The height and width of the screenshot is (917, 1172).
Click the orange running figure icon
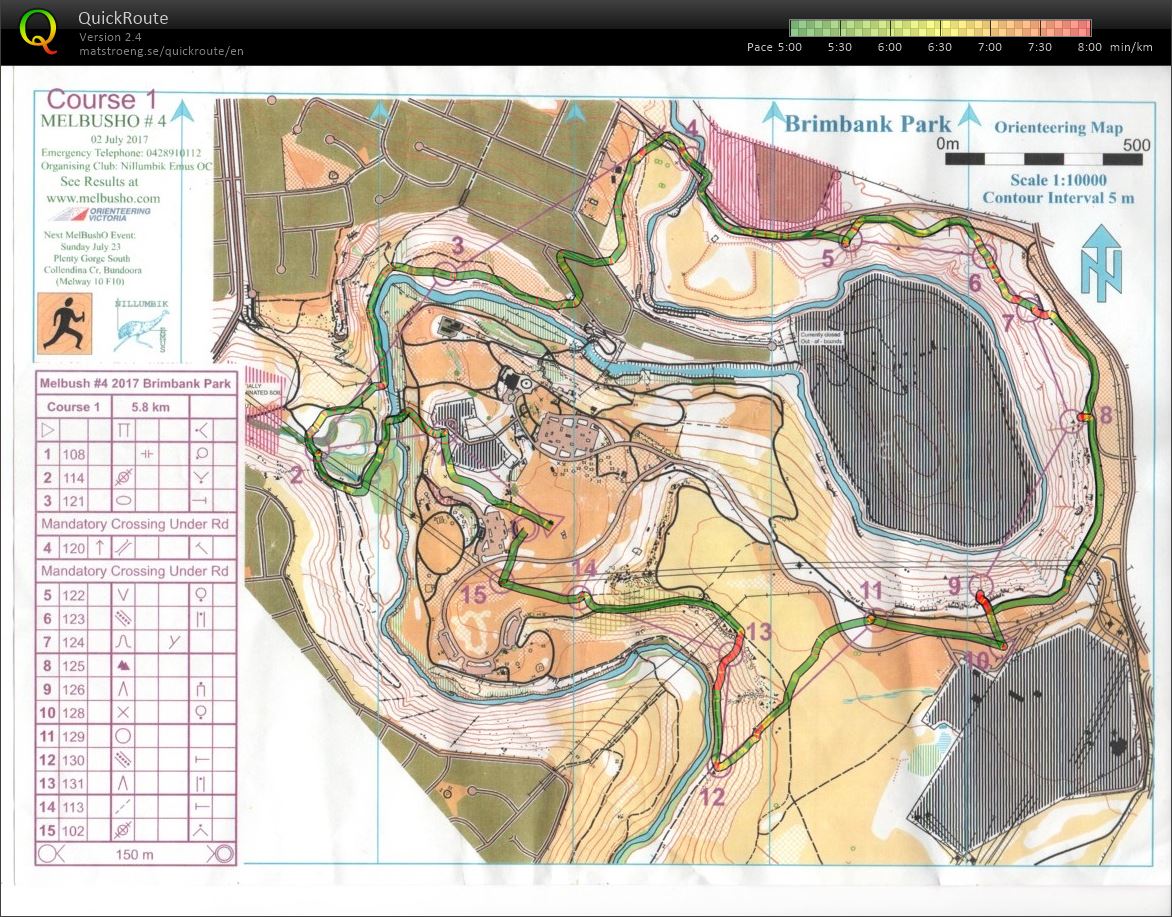pos(65,324)
